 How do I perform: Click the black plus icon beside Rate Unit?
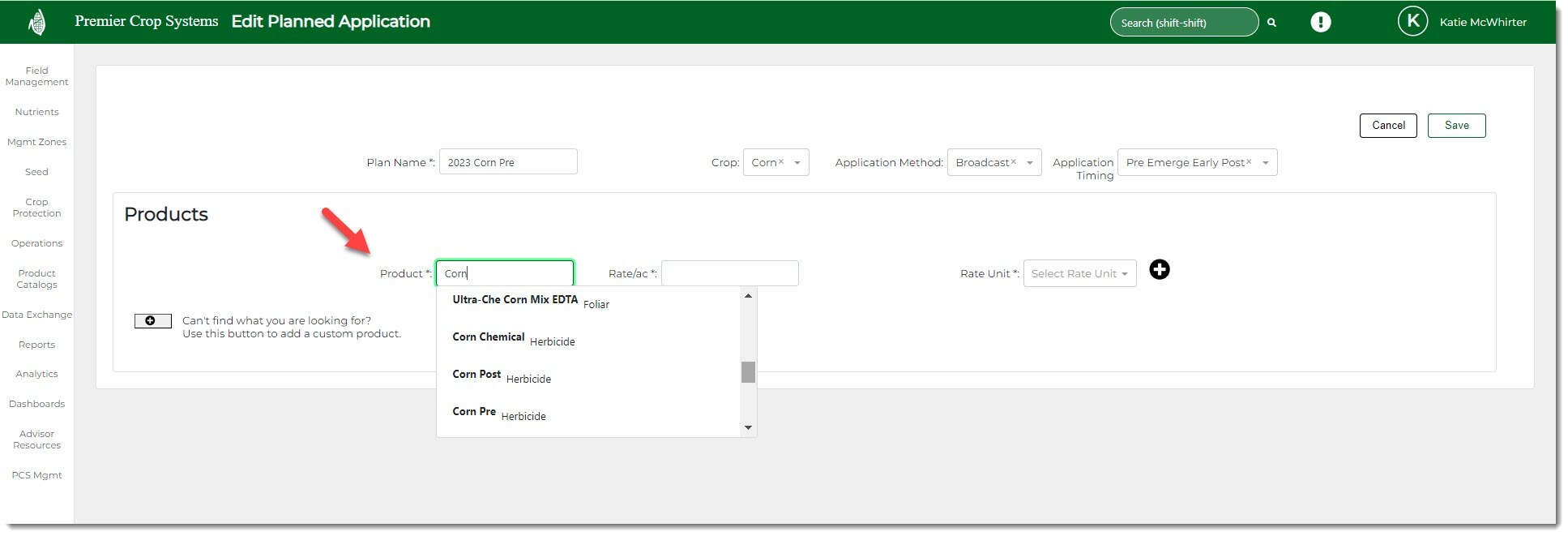coord(1159,270)
